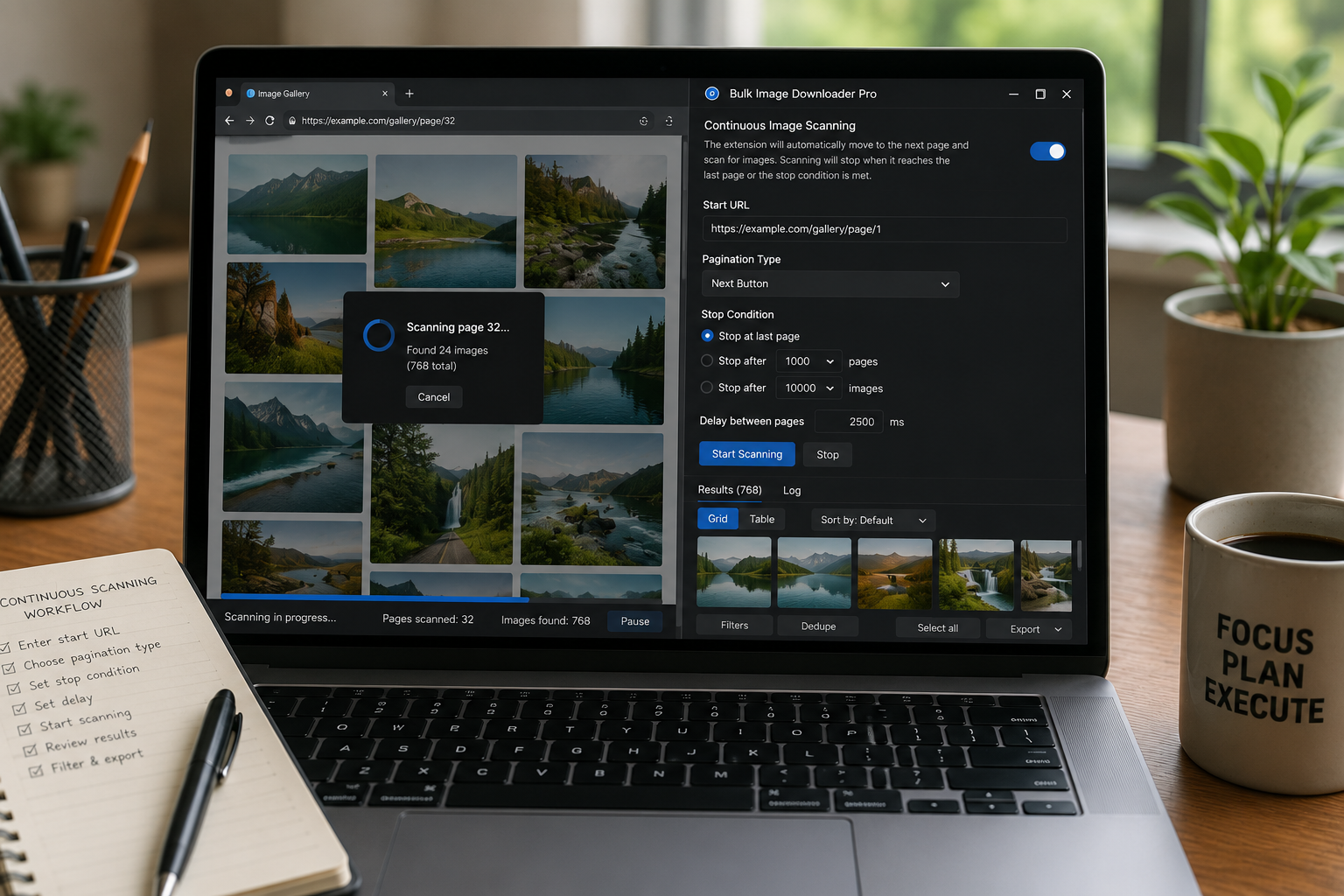1344x896 pixels.
Task: Go back in the browser
Action: coord(229,121)
